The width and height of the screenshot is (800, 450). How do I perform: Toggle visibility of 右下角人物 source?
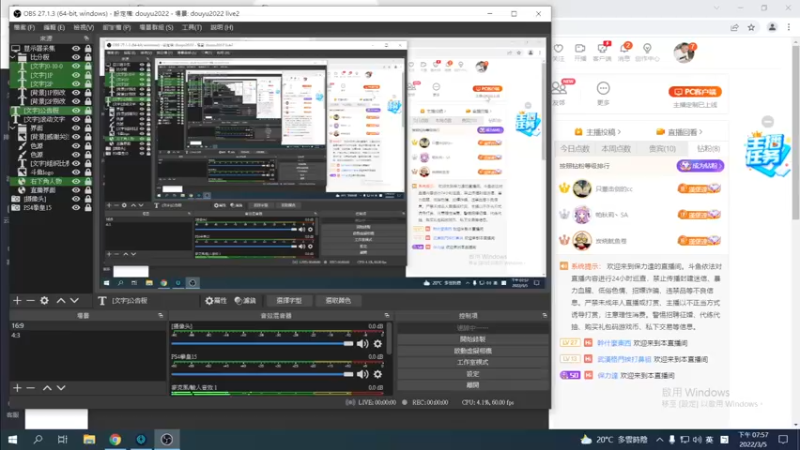[76, 181]
